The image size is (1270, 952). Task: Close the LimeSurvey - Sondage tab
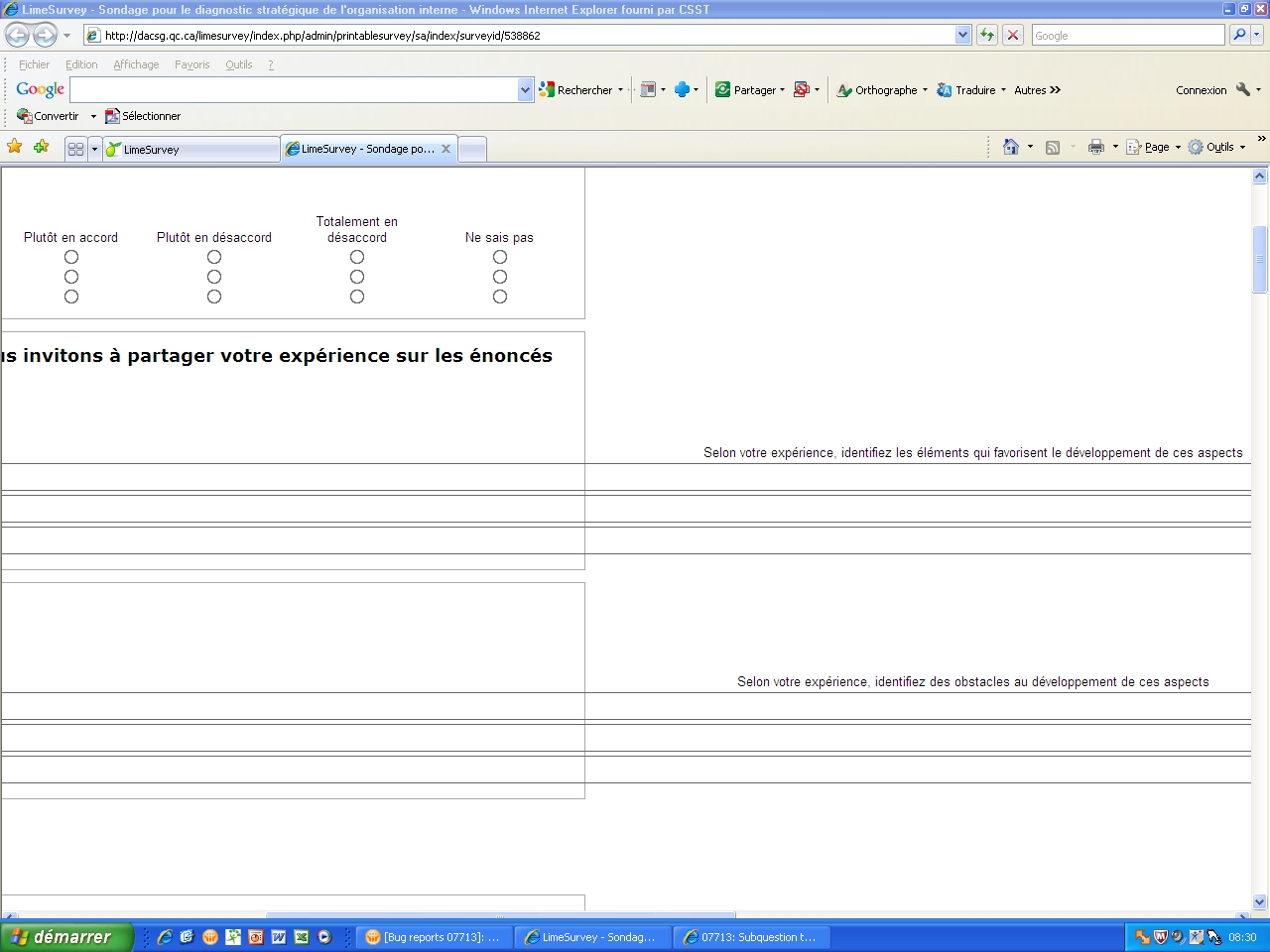click(x=446, y=149)
